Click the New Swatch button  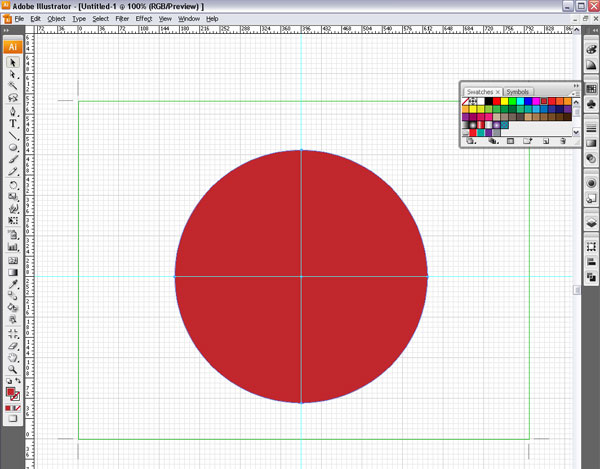[x=546, y=141]
